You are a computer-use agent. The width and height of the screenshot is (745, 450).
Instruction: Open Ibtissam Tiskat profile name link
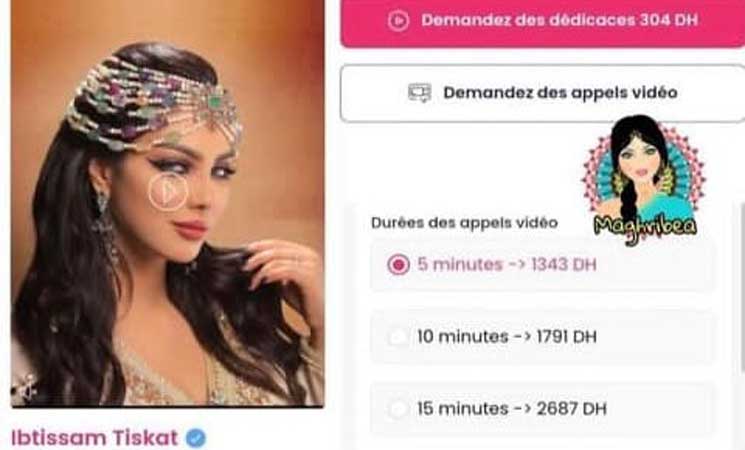94,438
